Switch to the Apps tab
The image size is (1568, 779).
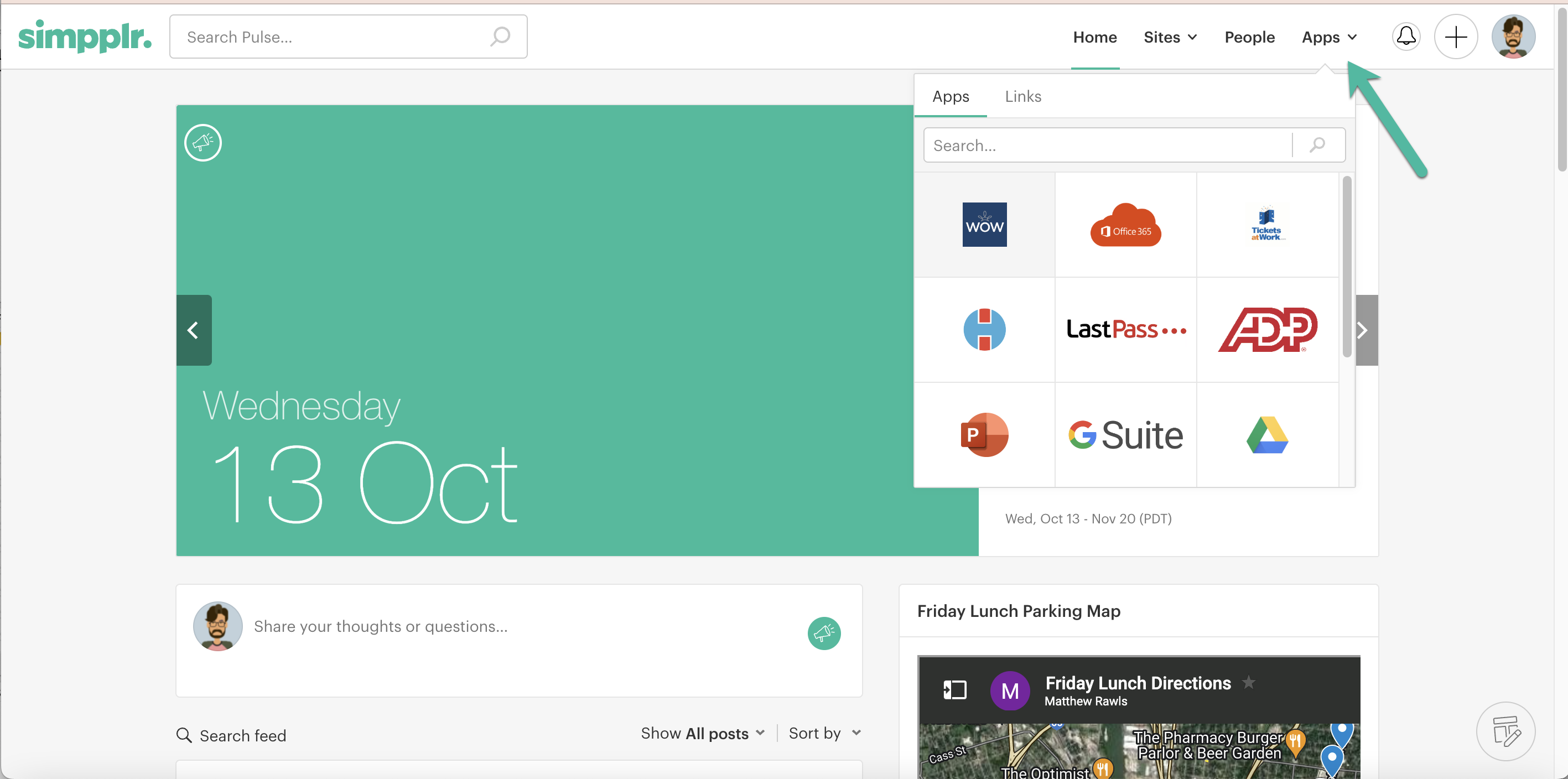pyautogui.click(x=950, y=96)
